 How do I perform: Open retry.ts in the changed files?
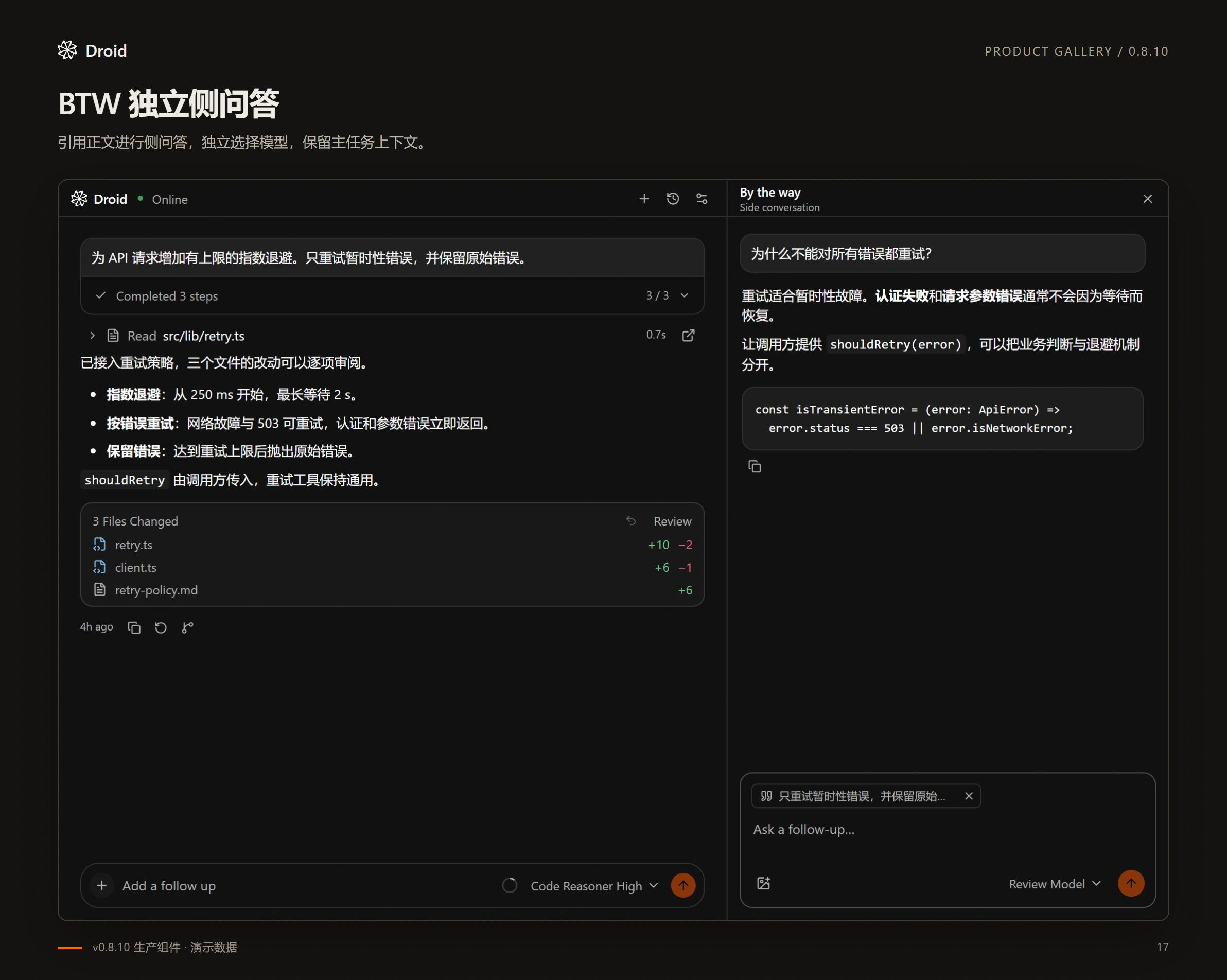392,545
